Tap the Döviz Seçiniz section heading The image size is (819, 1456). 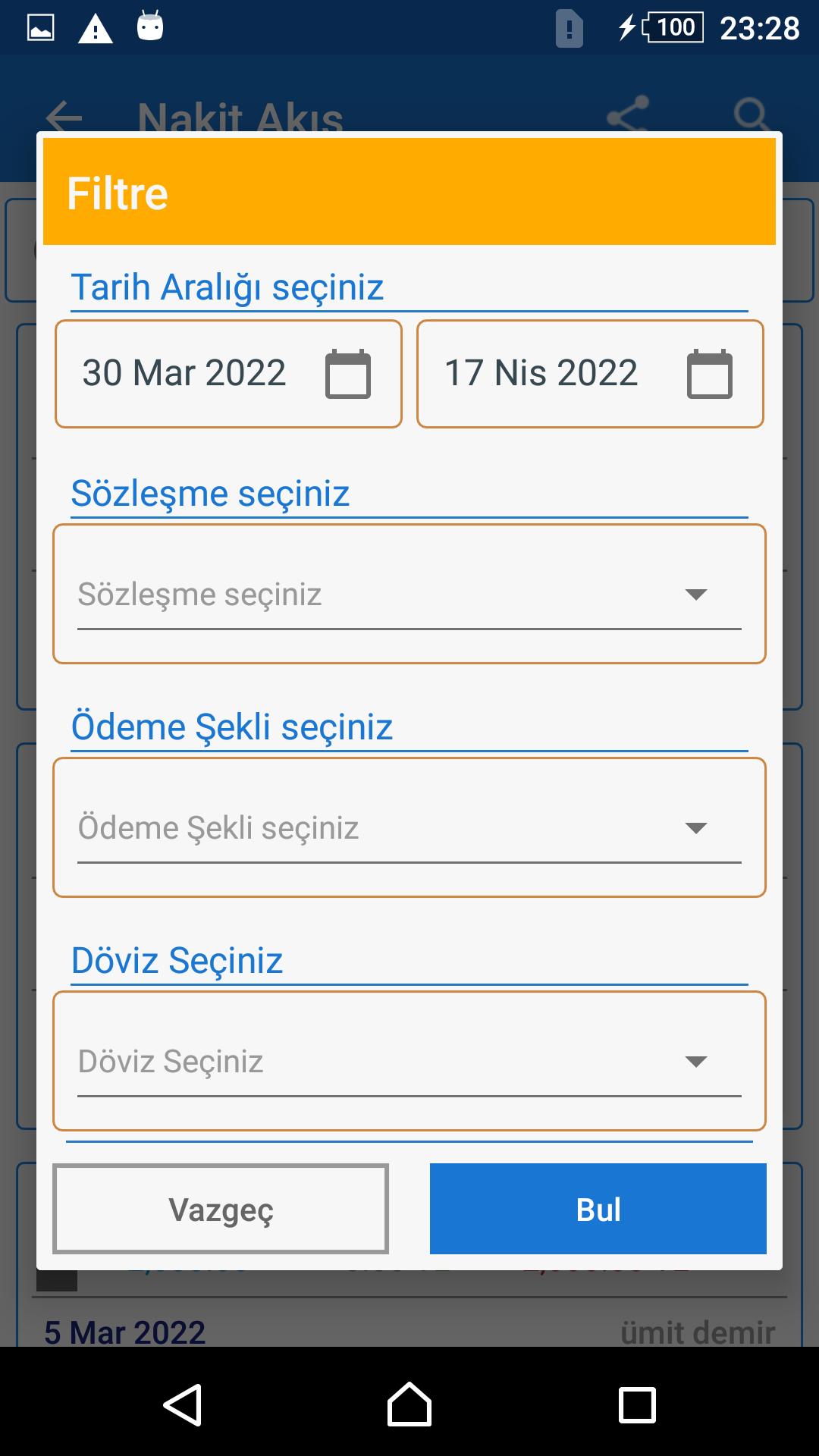[x=177, y=961]
